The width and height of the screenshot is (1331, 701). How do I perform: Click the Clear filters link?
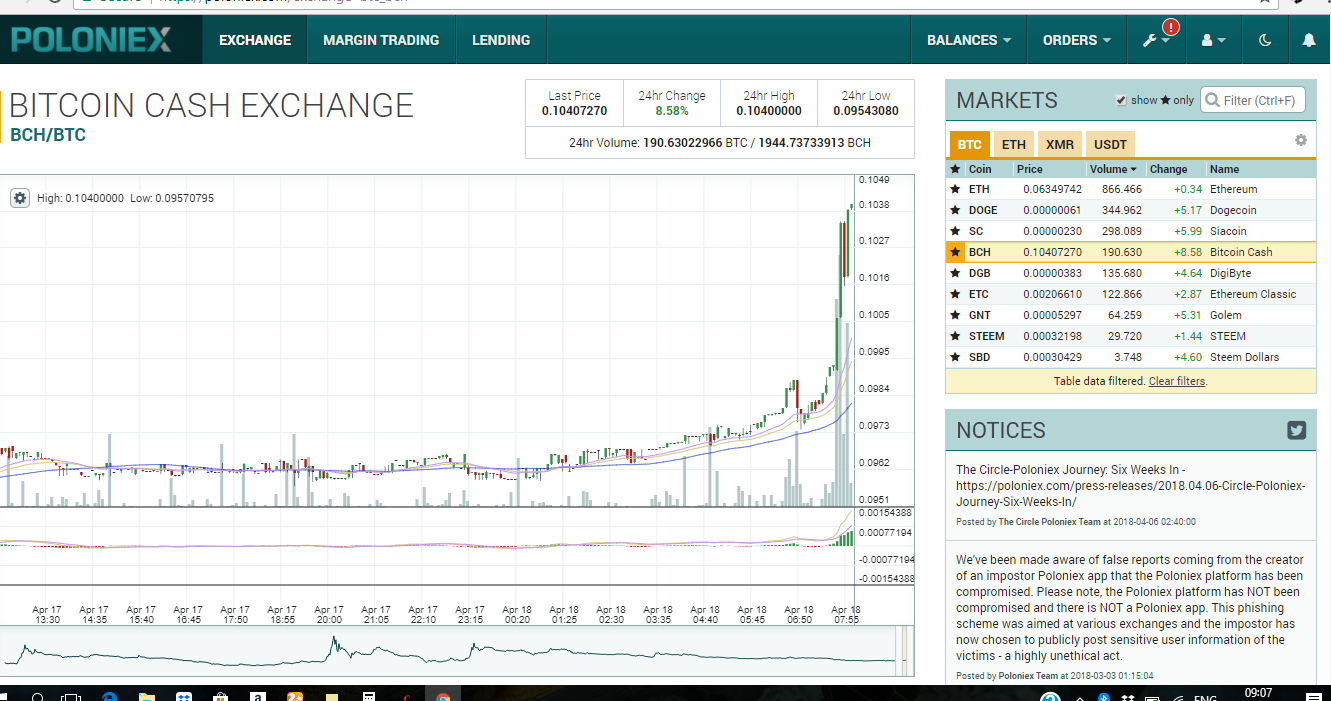pos(1177,382)
